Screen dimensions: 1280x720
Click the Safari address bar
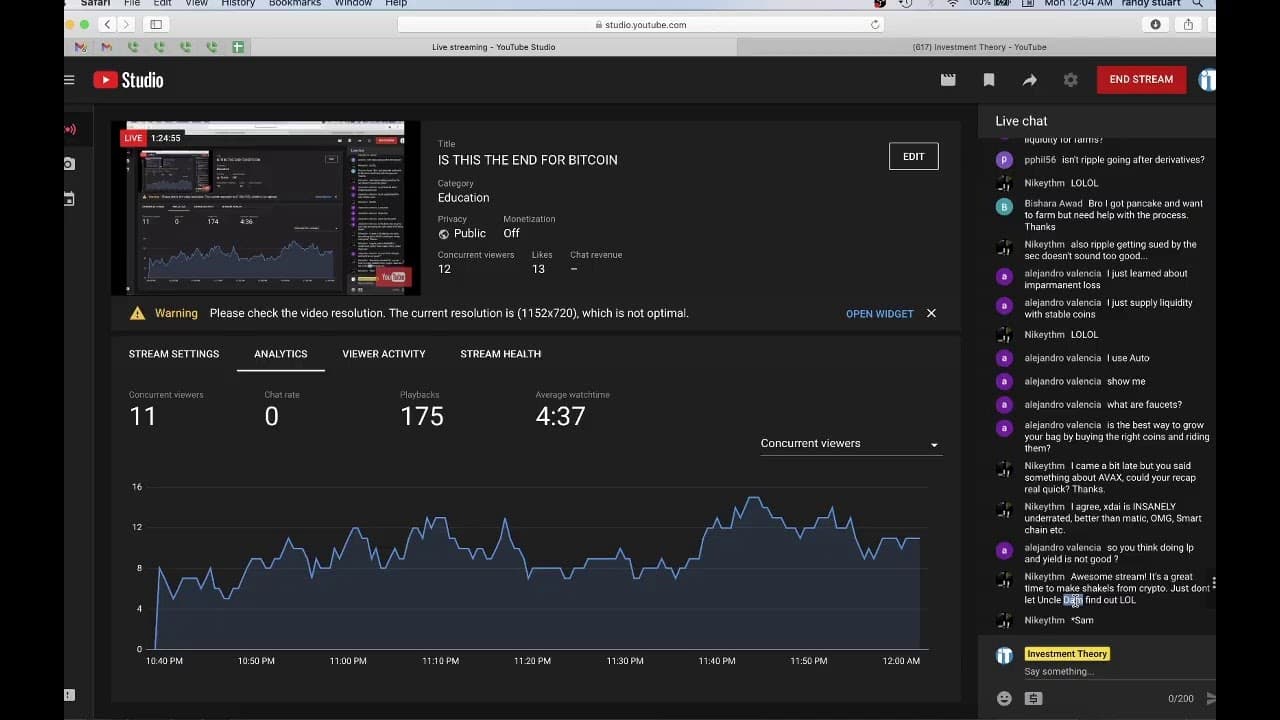click(640, 24)
